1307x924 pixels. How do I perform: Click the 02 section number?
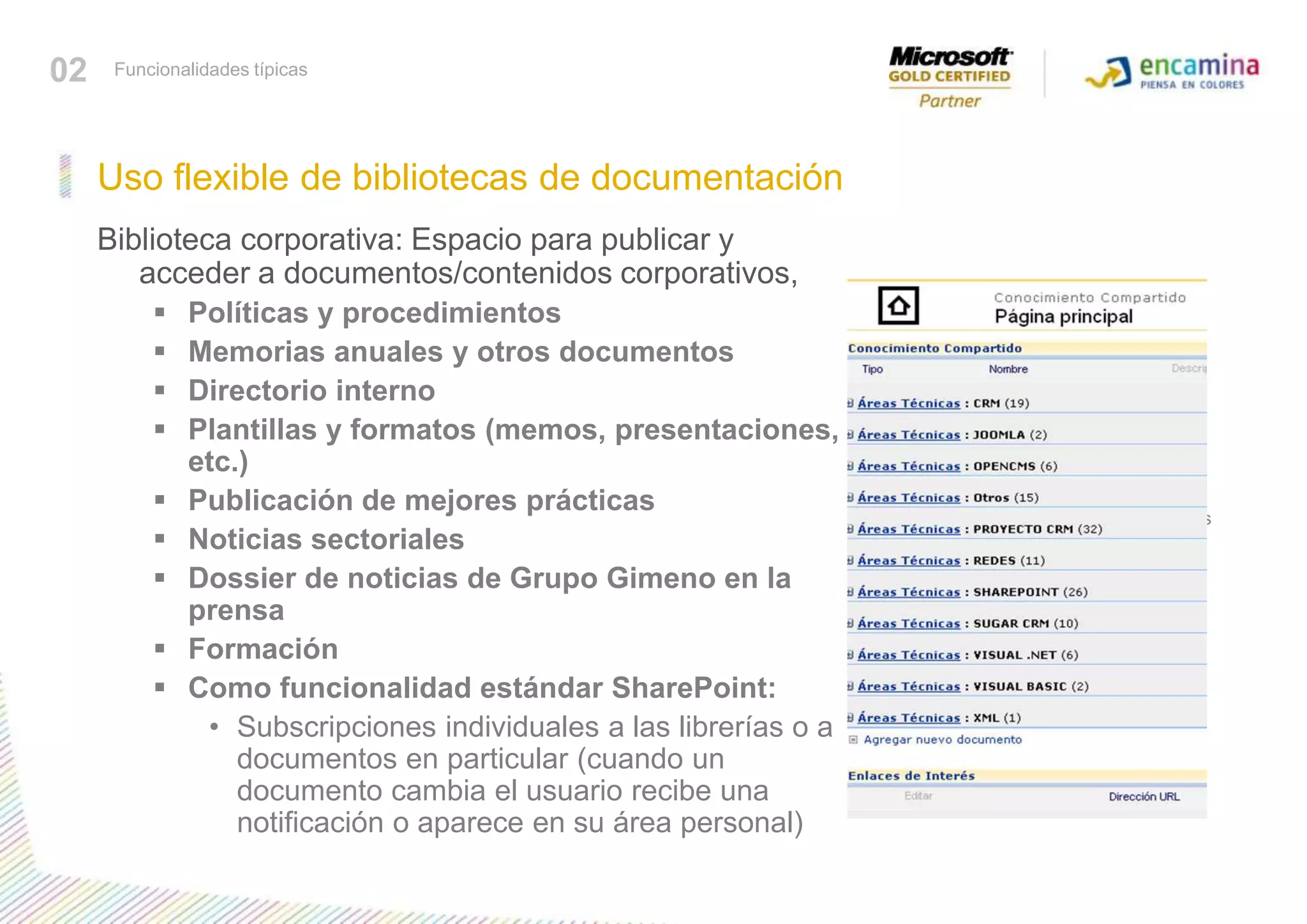(x=68, y=70)
